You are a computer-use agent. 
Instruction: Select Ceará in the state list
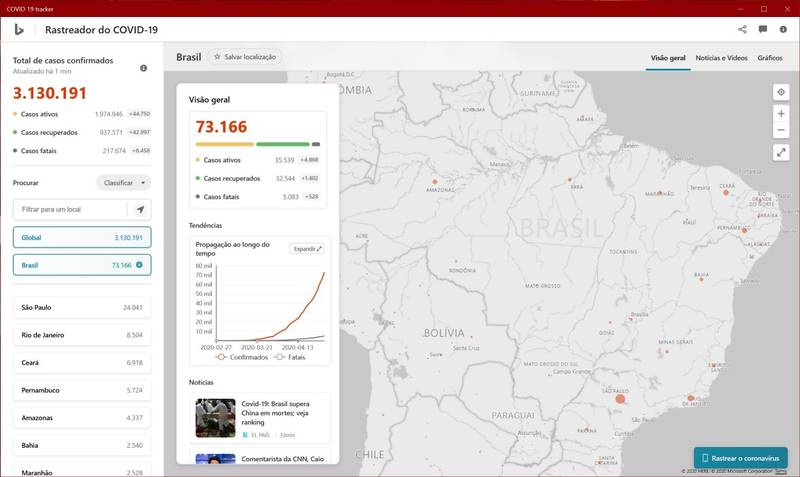pos(82,363)
